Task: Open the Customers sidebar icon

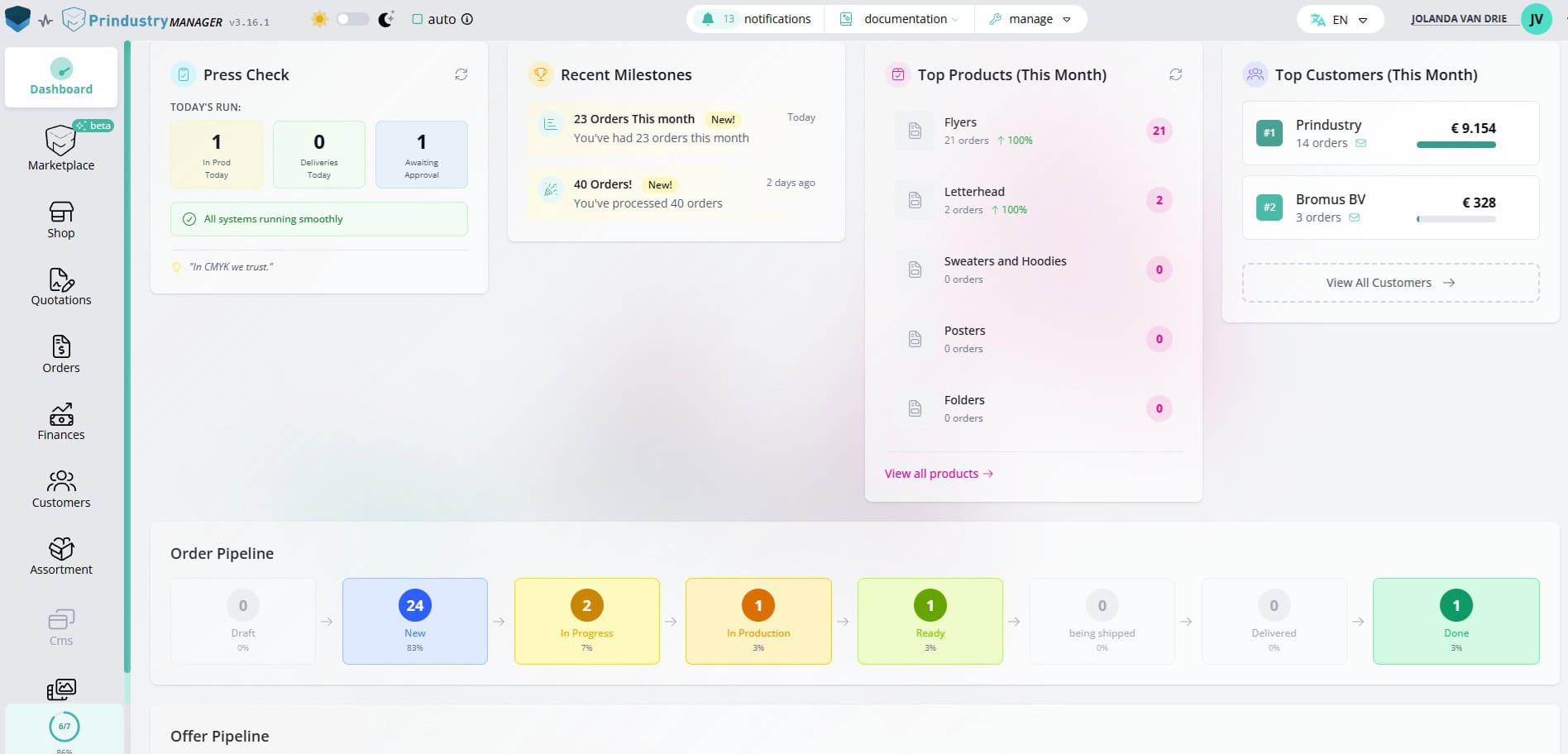Action: 60,489
